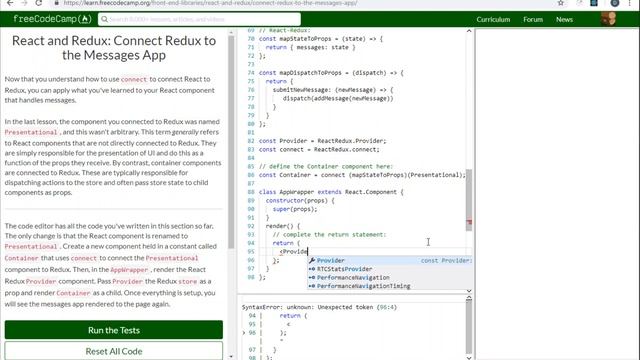Screen dimensions: 640x360
Task: Open the freeCodeCamp home logo
Action: pyautogui.click(x=52, y=19)
